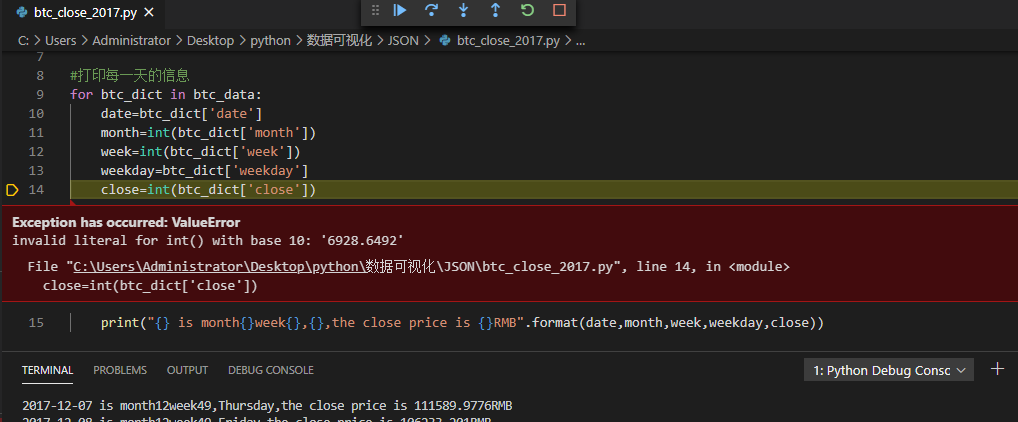The image size is (1018, 422).
Task: Click the print statement on line 15
Action: tap(462, 323)
